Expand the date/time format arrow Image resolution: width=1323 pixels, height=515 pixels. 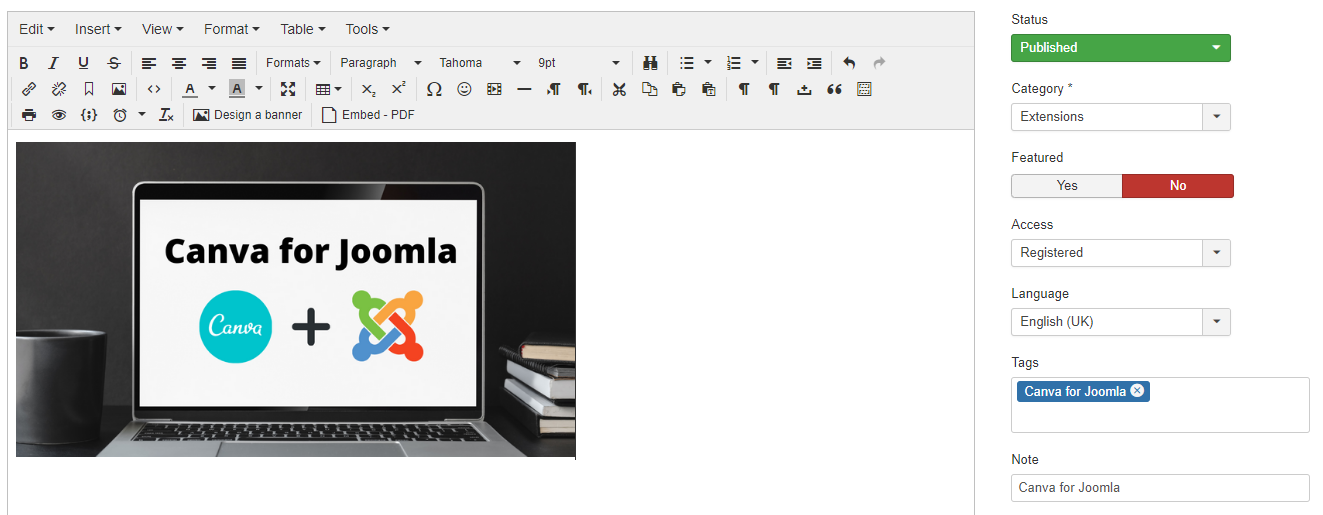(x=142, y=115)
